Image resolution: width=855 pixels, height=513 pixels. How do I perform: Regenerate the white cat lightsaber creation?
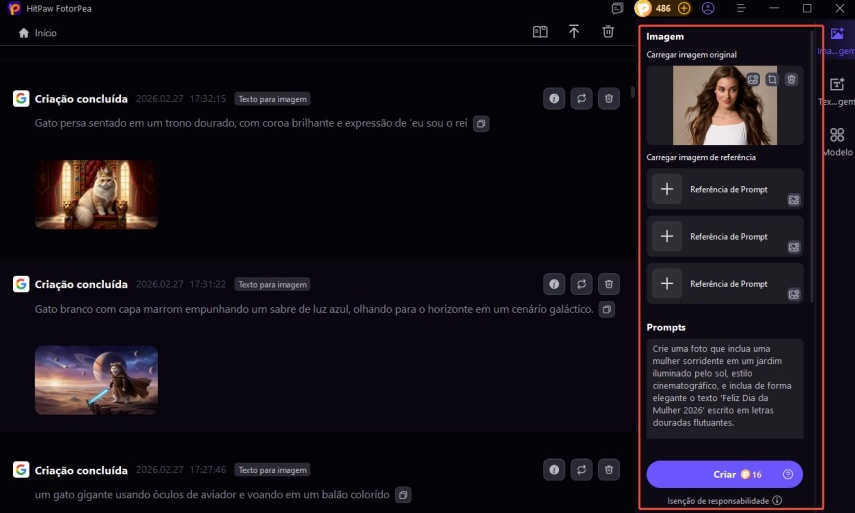[581, 284]
